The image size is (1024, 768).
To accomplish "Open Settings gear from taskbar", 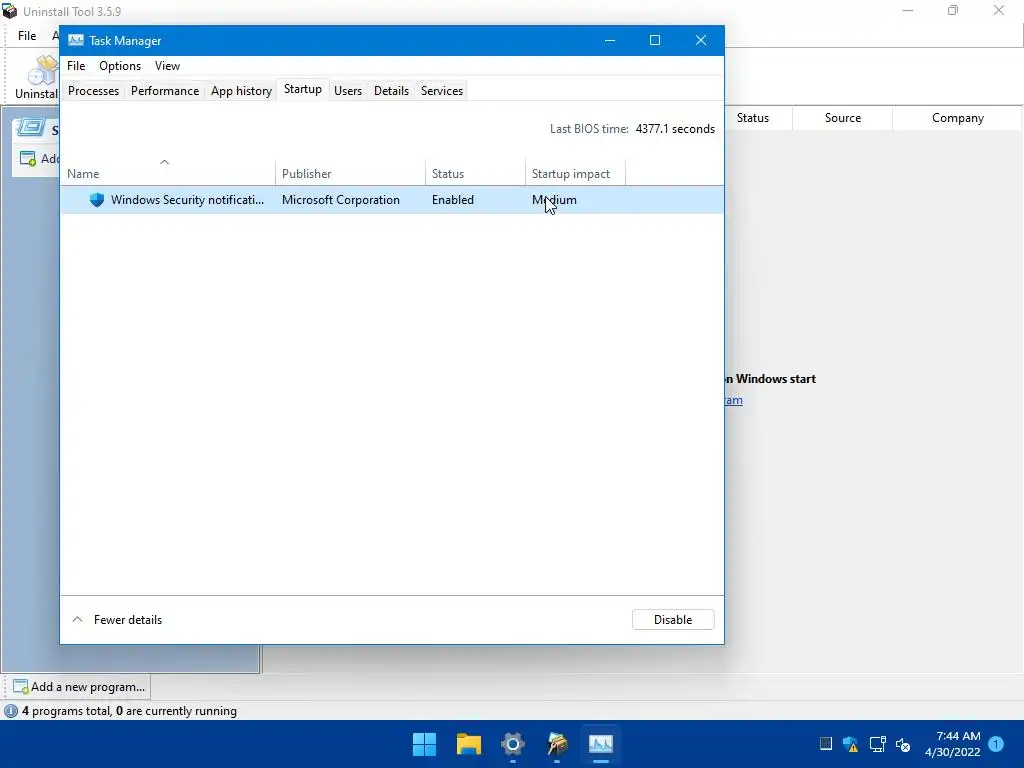I will pos(513,744).
